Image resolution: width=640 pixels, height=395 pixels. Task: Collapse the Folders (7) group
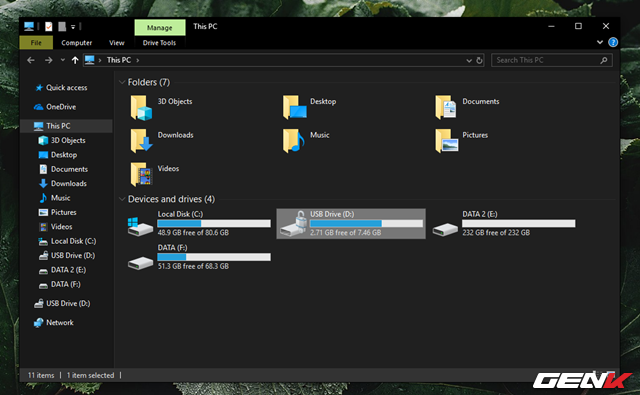tap(122, 82)
